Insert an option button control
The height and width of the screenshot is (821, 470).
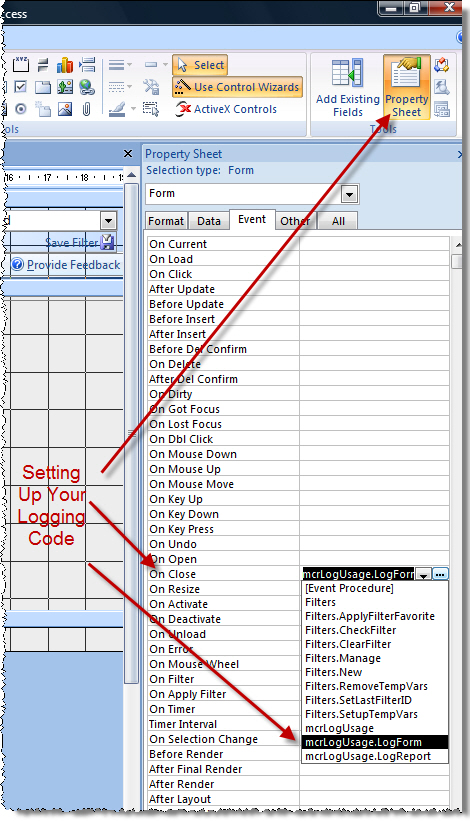(x=20, y=109)
